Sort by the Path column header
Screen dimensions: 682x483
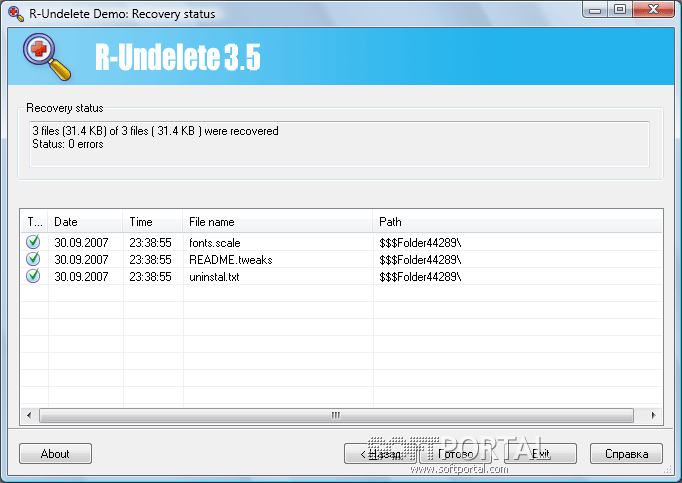(518, 222)
